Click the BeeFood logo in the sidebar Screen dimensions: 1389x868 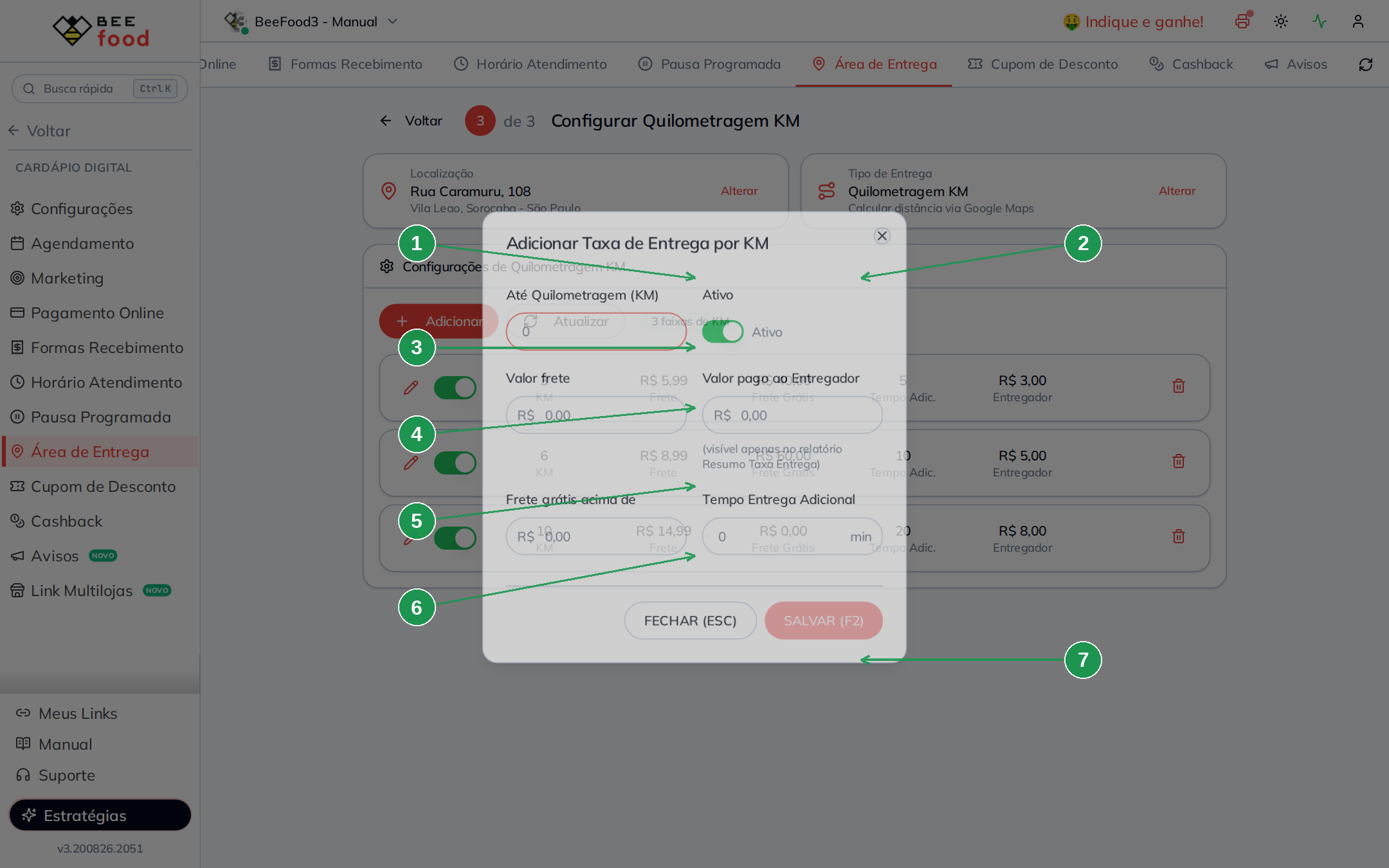(x=100, y=30)
